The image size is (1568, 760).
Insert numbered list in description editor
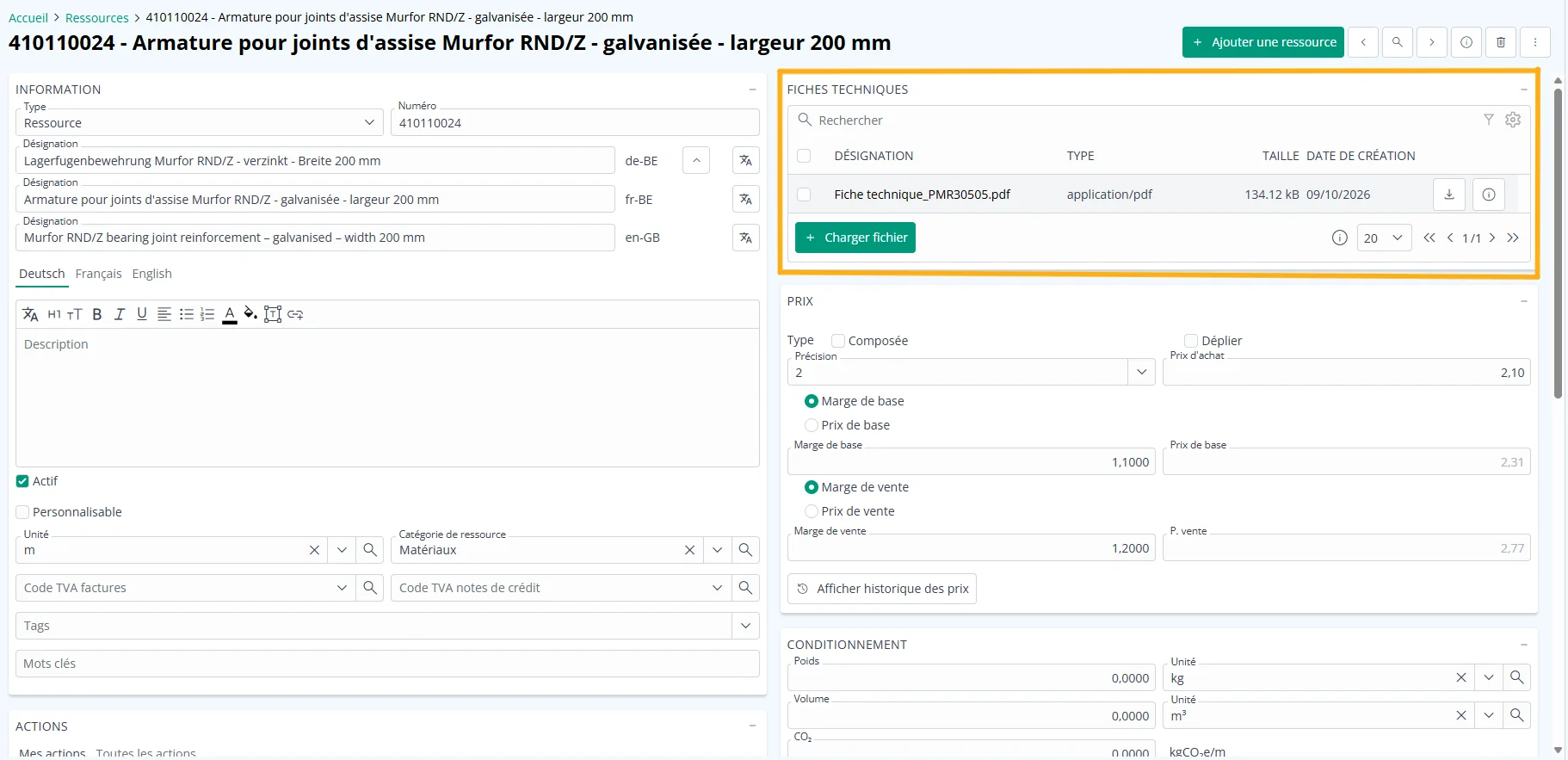pos(207,314)
